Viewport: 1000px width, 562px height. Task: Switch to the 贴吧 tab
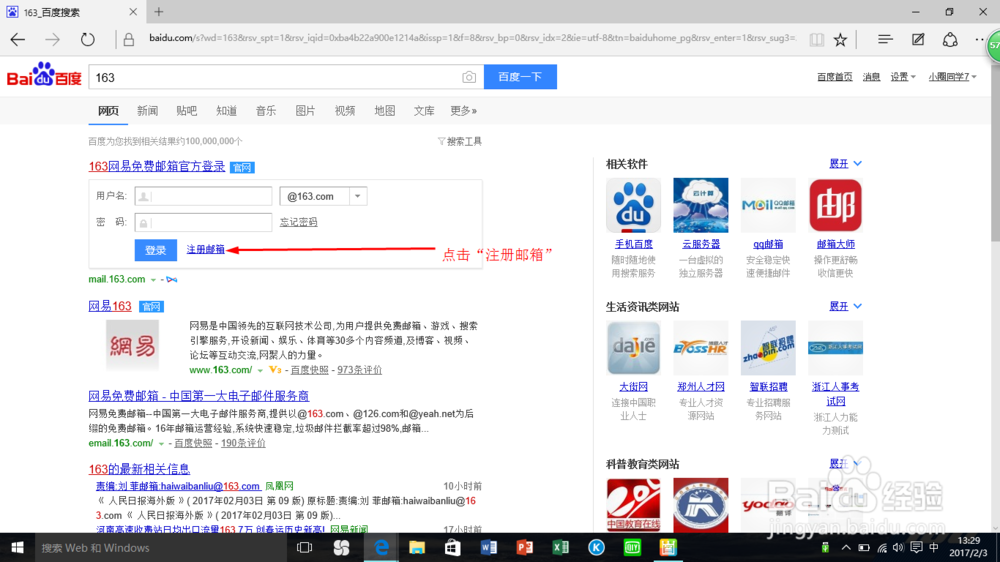187,111
